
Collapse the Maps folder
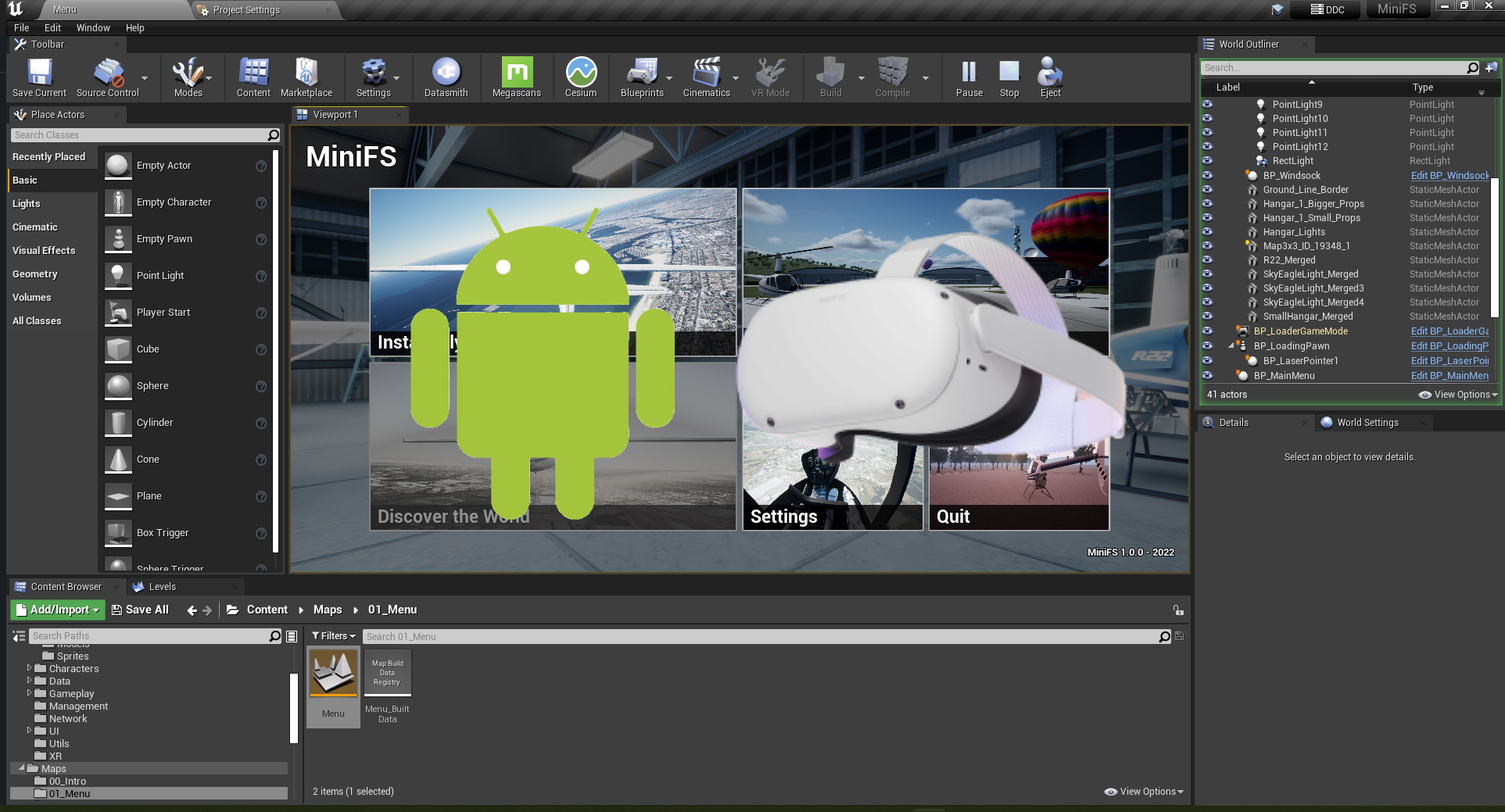coord(22,768)
